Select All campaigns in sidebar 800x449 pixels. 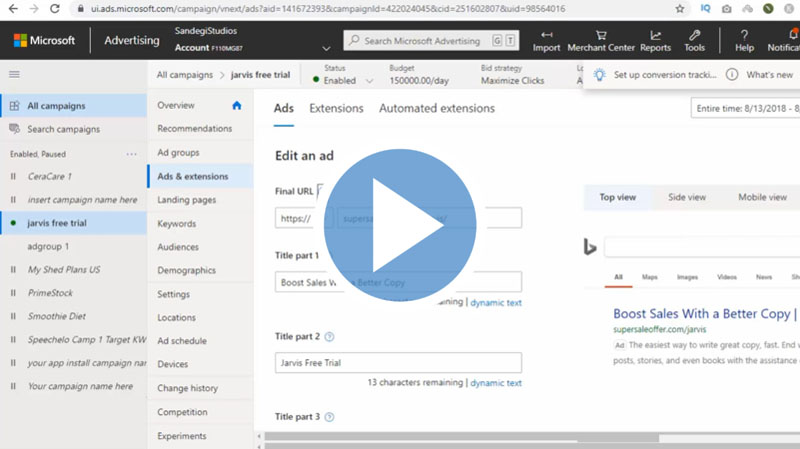click(73, 106)
